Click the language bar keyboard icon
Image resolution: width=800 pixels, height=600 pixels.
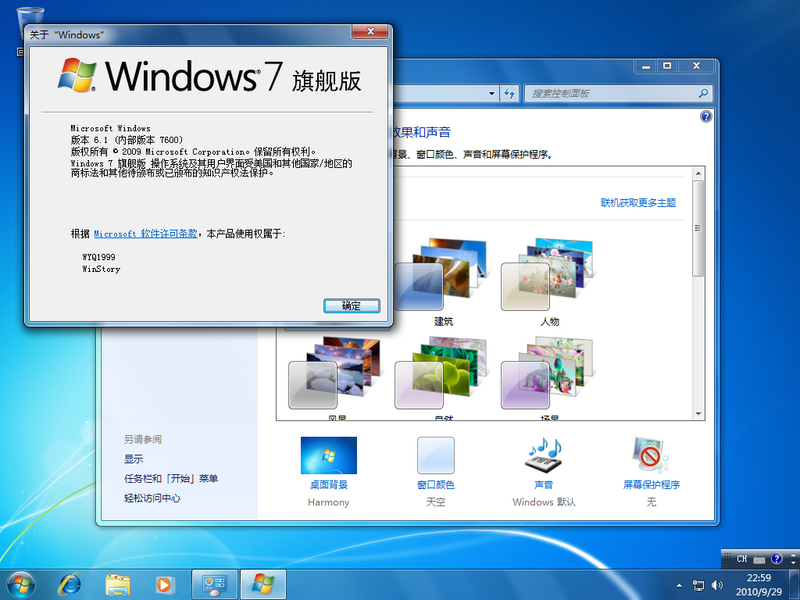point(759,559)
